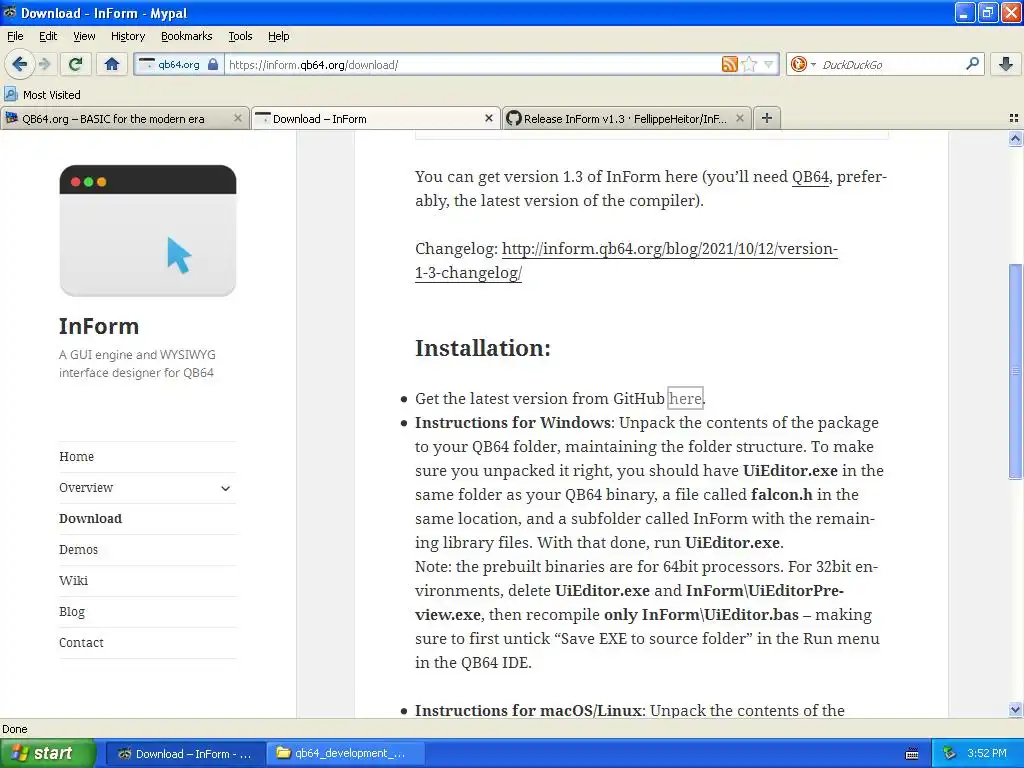Open the DuckDuckGo search engine selector
Screen dimensions: 1024x768
tap(803, 64)
